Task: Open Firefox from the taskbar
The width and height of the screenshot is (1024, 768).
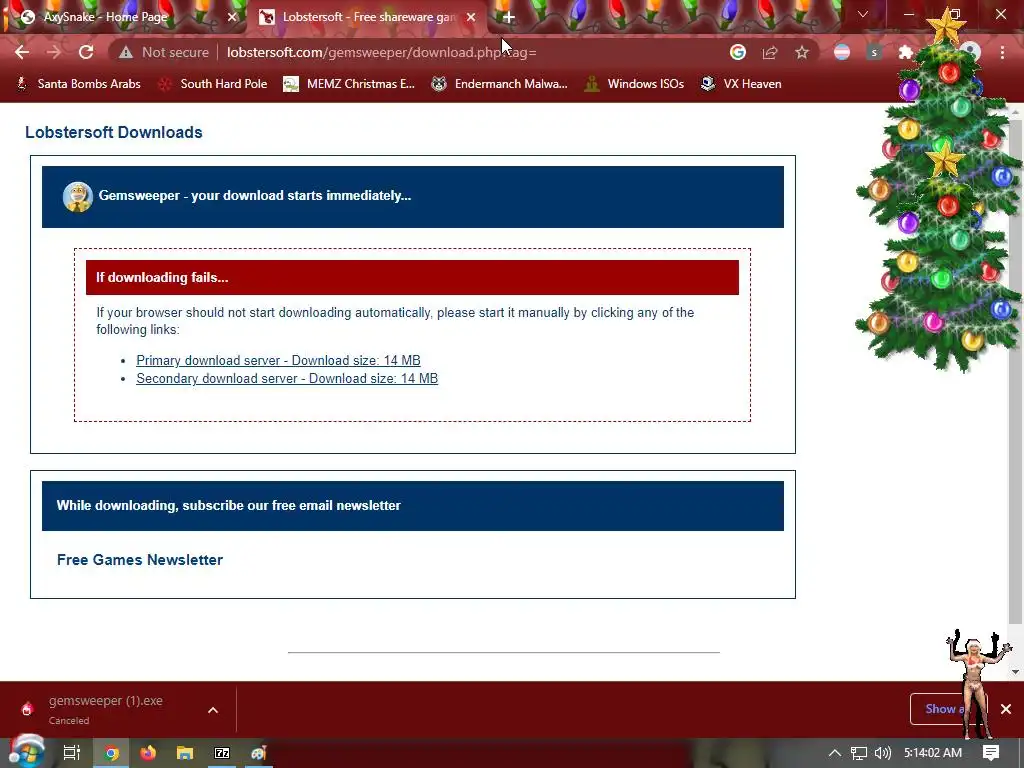Action: (x=148, y=753)
